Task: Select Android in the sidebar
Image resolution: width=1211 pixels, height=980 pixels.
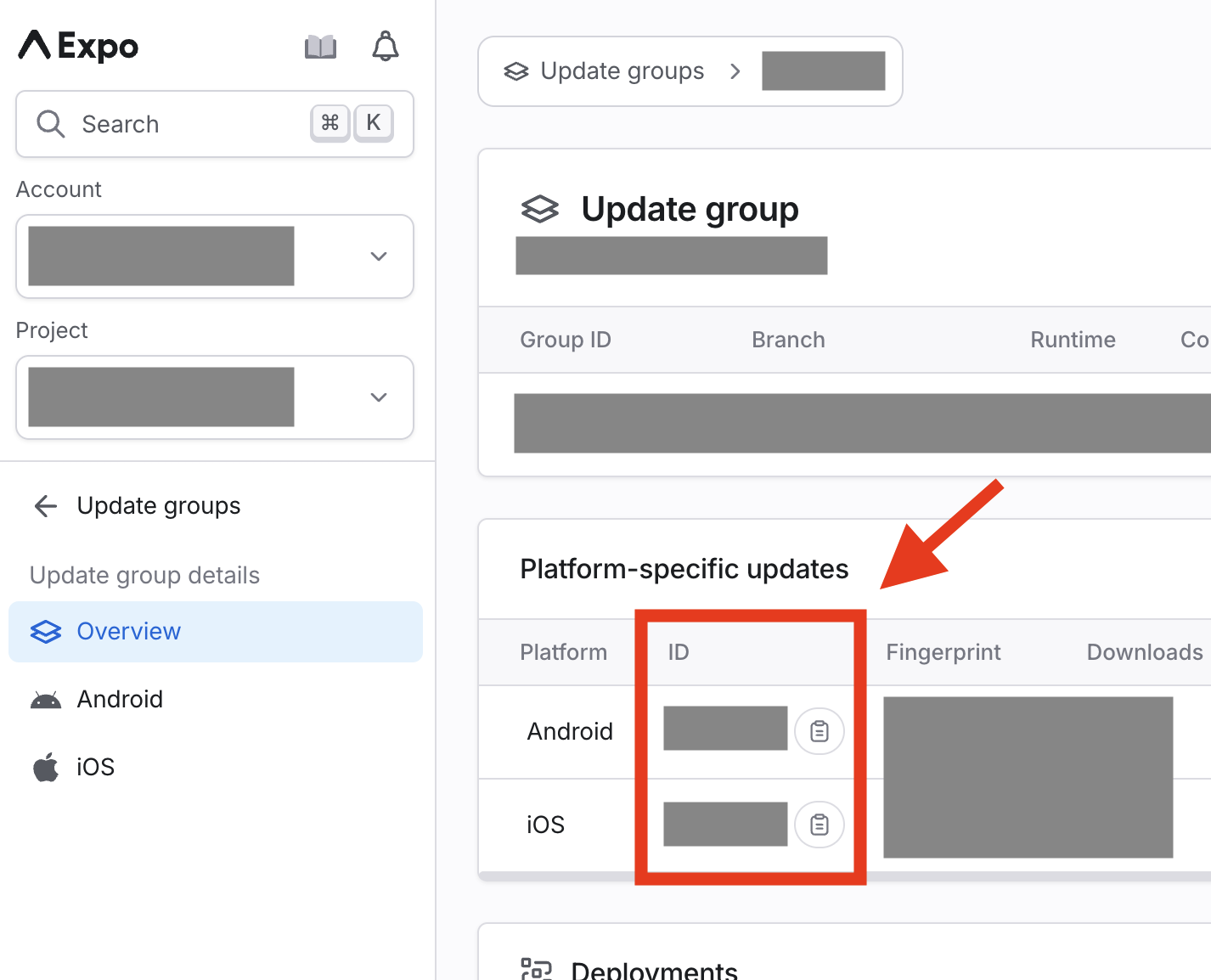Action: click(x=216, y=700)
